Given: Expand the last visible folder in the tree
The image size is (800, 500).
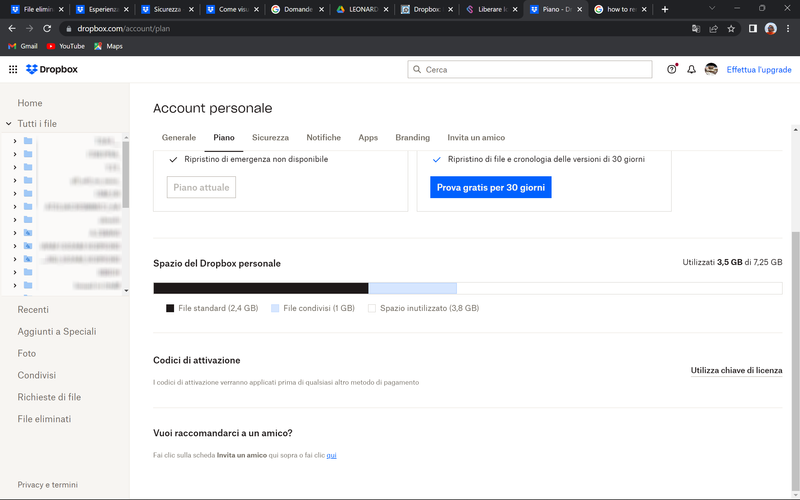Looking at the screenshot, I should [x=14, y=285].
